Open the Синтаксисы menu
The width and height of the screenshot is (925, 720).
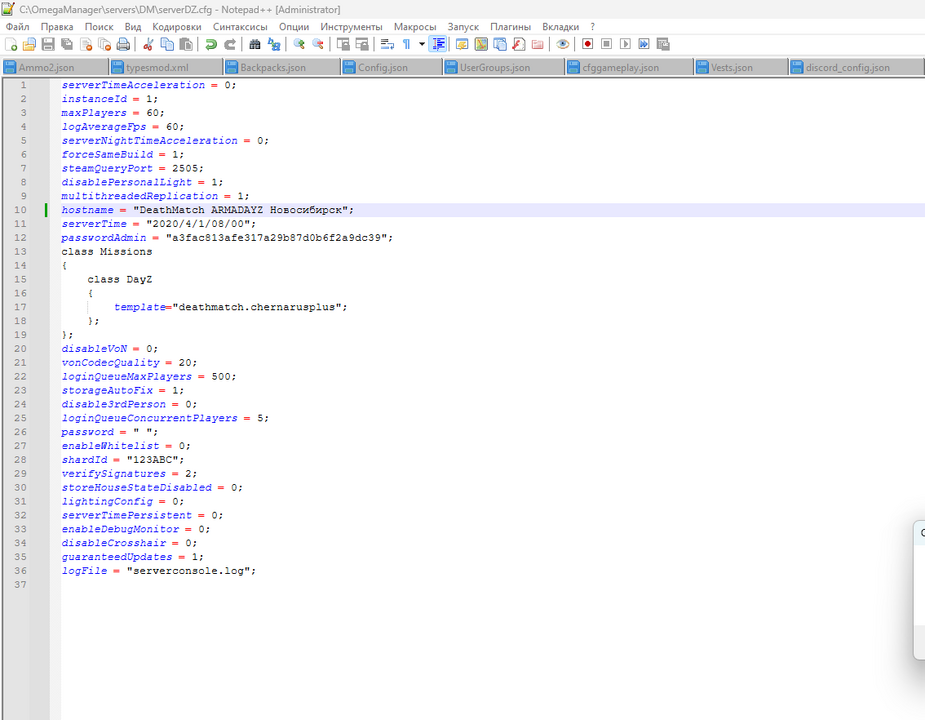tap(240, 27)
